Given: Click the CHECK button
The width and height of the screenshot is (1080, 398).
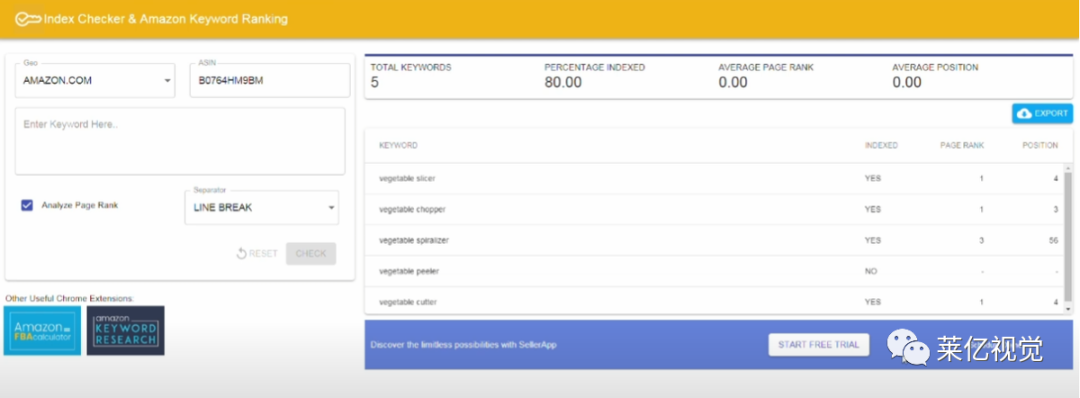Looking at the screenshot, I should [311, 253].
